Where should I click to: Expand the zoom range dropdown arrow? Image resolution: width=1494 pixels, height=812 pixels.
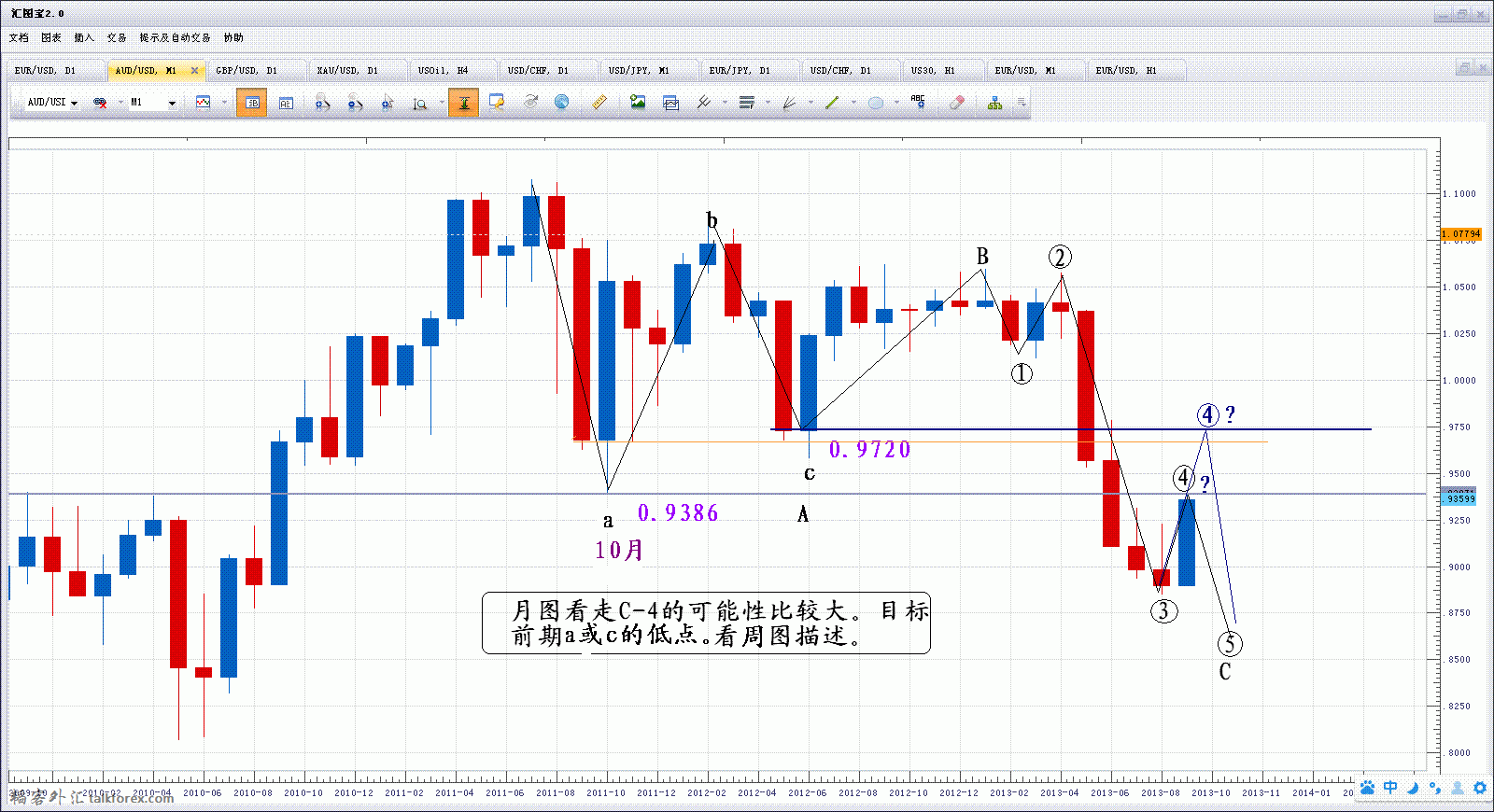click(x=442, y=103)
